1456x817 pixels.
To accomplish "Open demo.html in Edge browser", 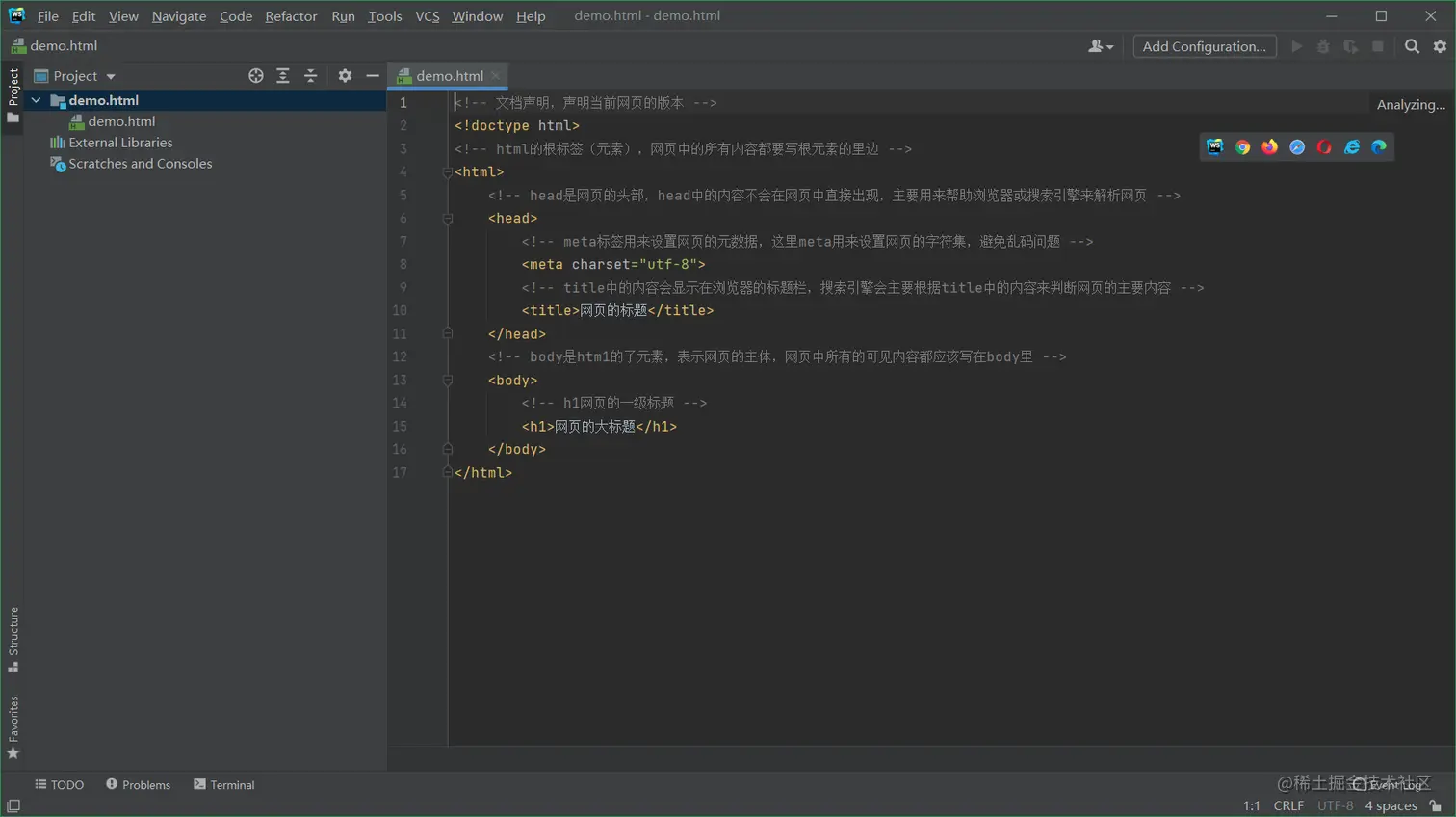I will click(1379, 146).
